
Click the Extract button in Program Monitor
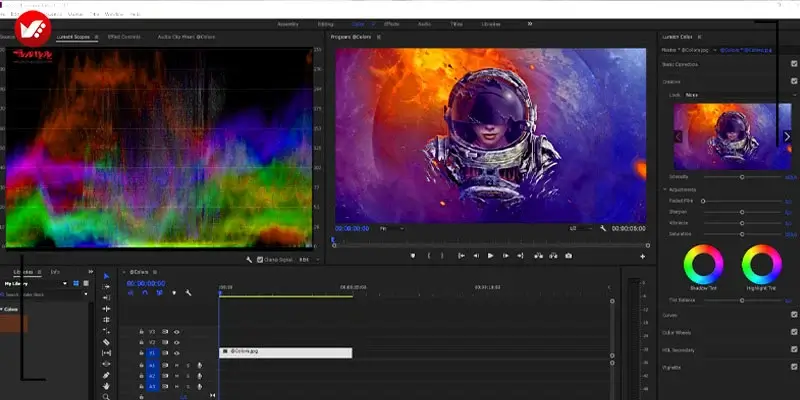click(554, 256)
